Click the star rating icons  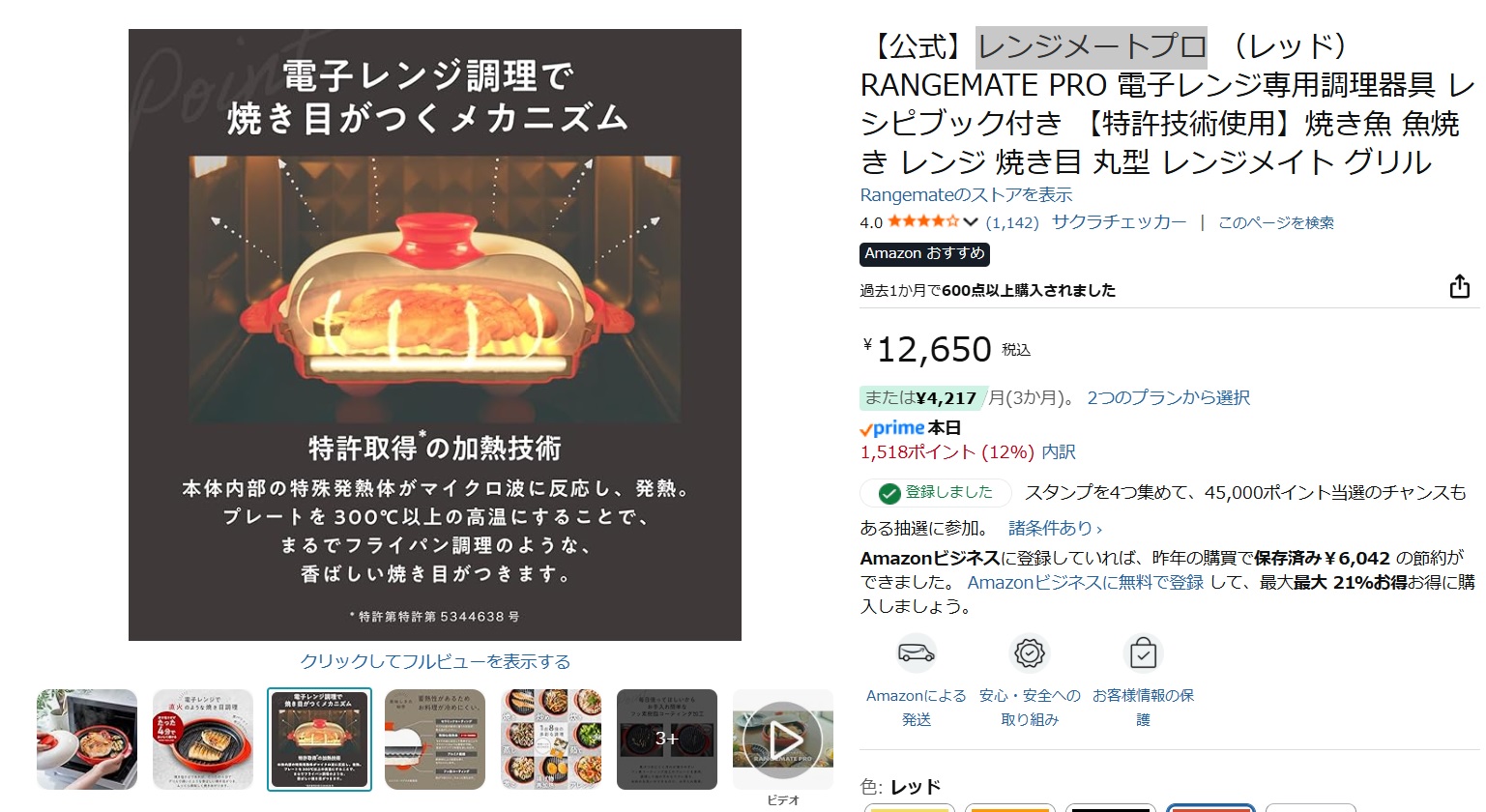tap(923, 221)
